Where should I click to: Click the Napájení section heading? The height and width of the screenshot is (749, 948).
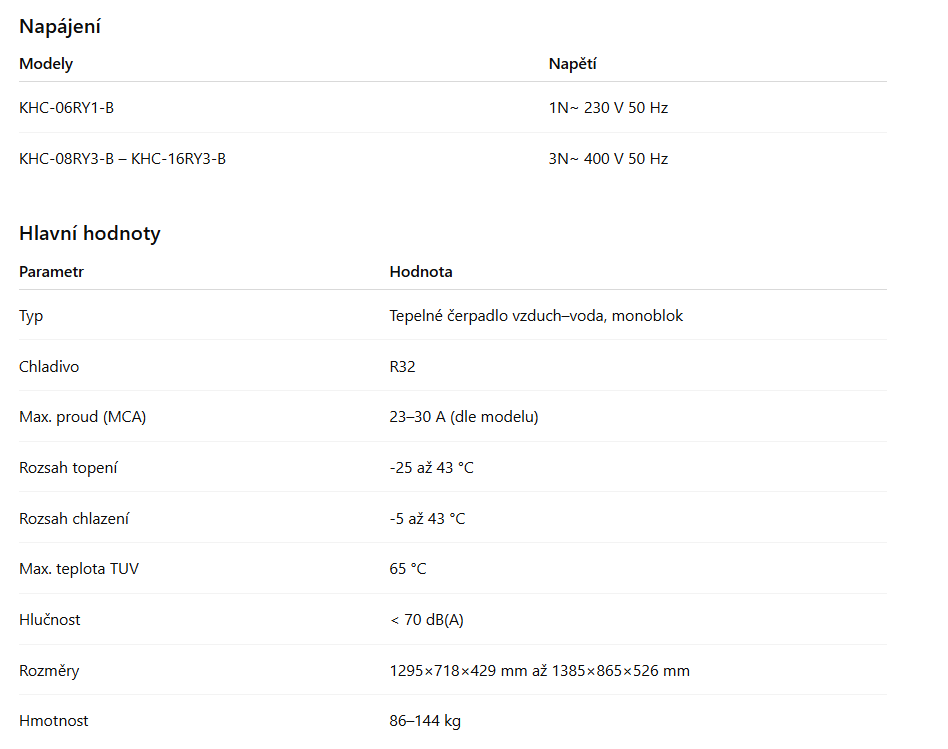coord(60,27)
